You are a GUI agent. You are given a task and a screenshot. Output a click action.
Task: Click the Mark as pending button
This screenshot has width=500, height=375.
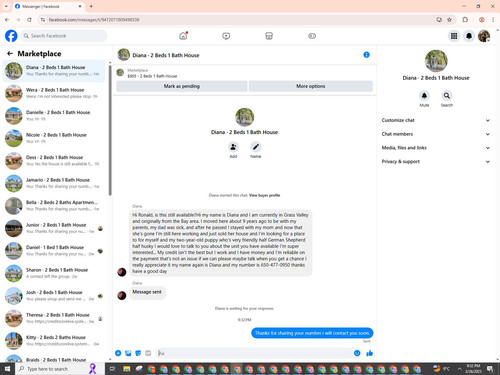click(x=182, y=86)
